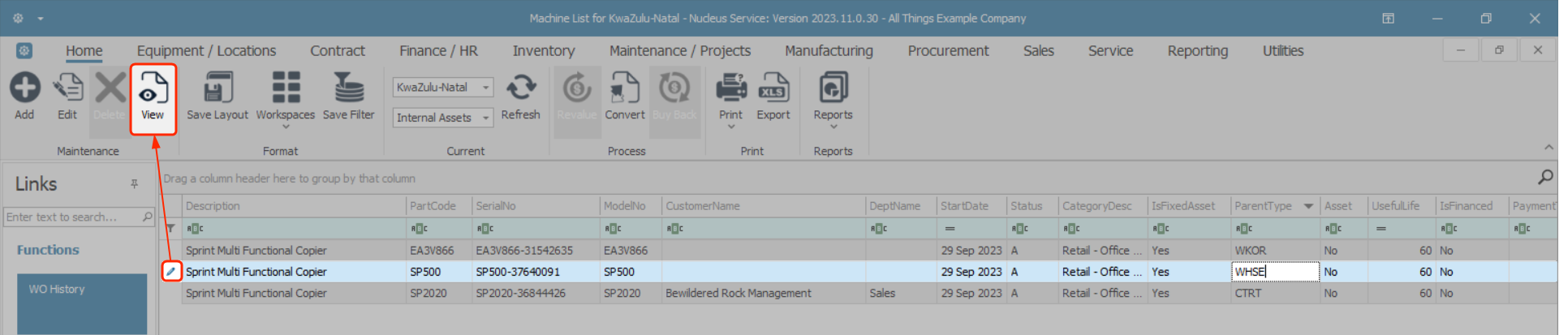
Task: Open the Print options
Action: click(x=730, y=88)
